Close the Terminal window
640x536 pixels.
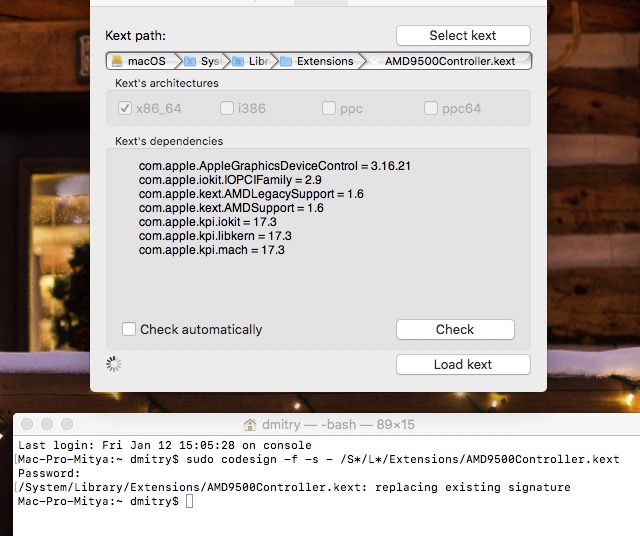click(x=27, y=424)
